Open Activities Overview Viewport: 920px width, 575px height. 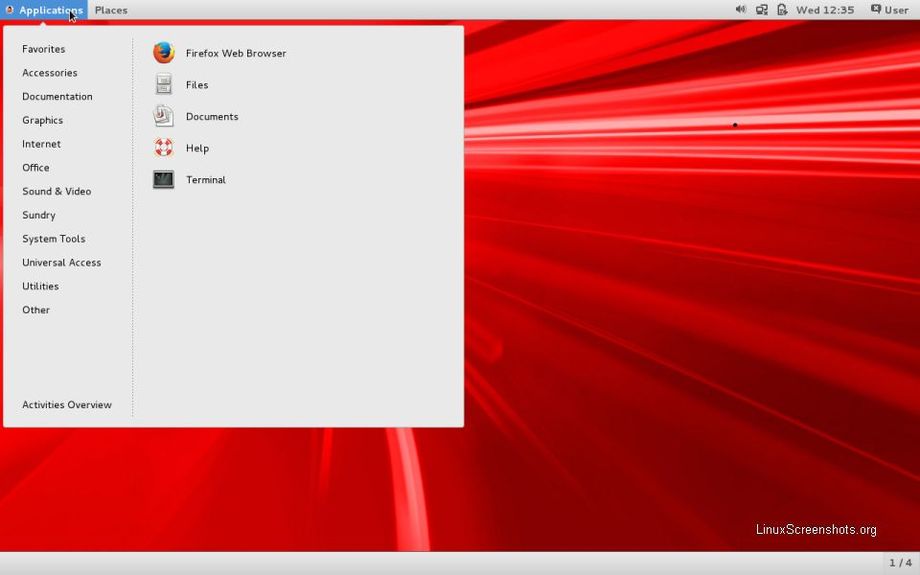tap(67, 405)
